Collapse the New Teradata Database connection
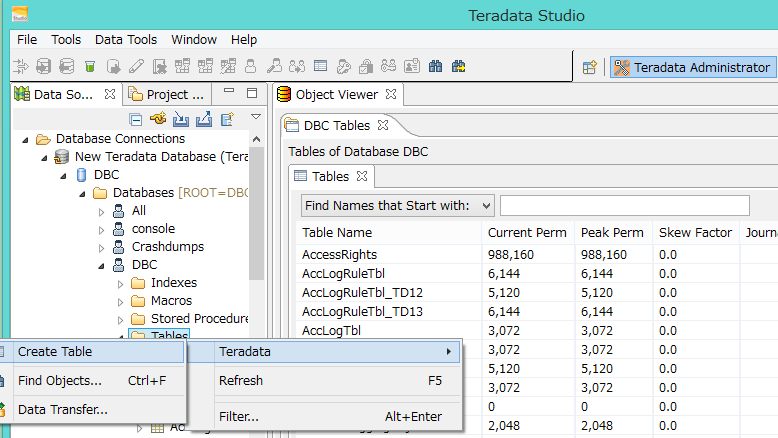Image resolution: width=778 pixels, height=438 pixels. tap(44, 158)
